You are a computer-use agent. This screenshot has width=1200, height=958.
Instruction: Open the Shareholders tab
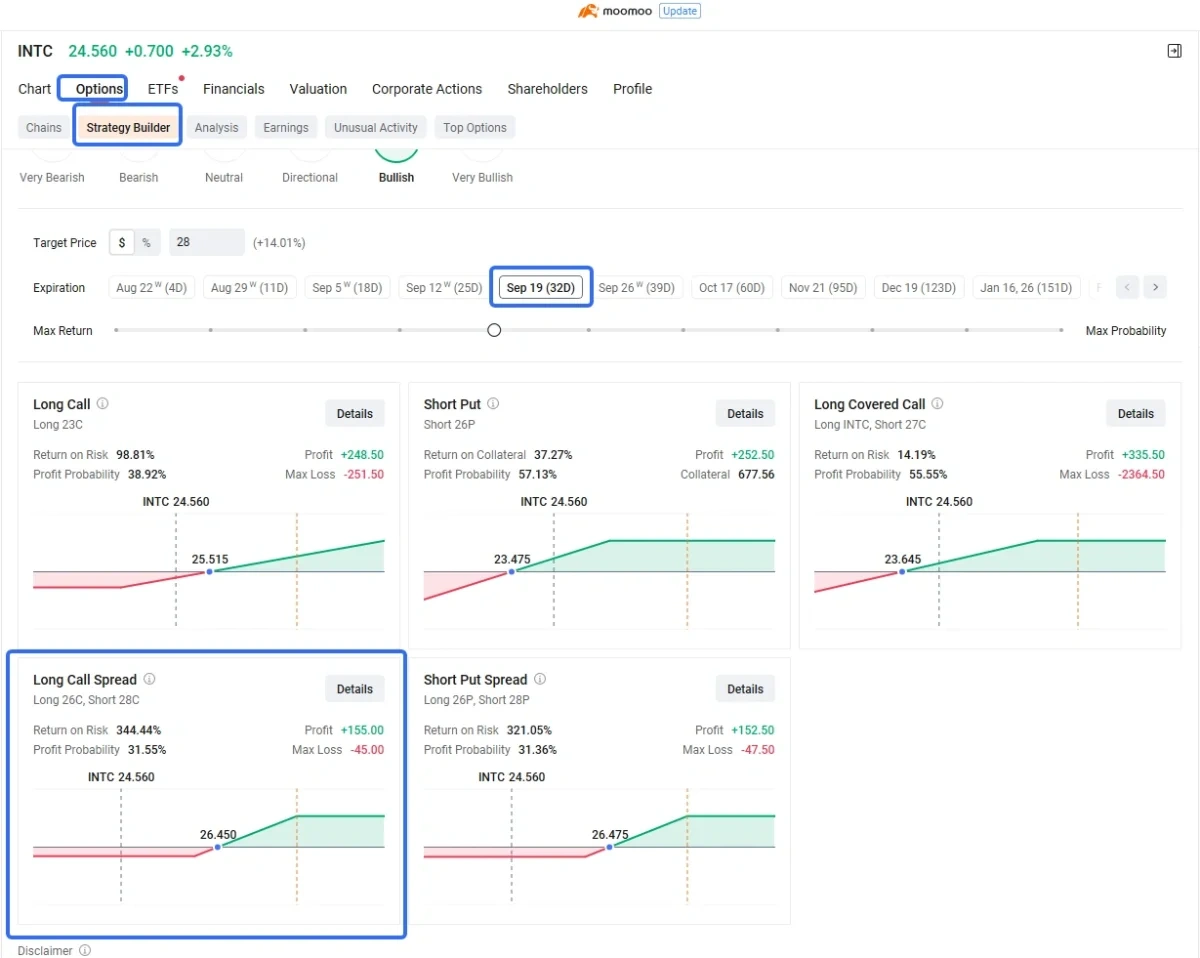(x=547, y=89)
